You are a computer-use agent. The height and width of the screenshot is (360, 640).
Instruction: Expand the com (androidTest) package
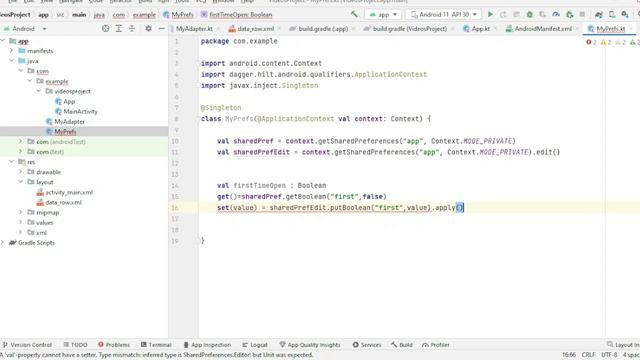click(x=20, y=141)
